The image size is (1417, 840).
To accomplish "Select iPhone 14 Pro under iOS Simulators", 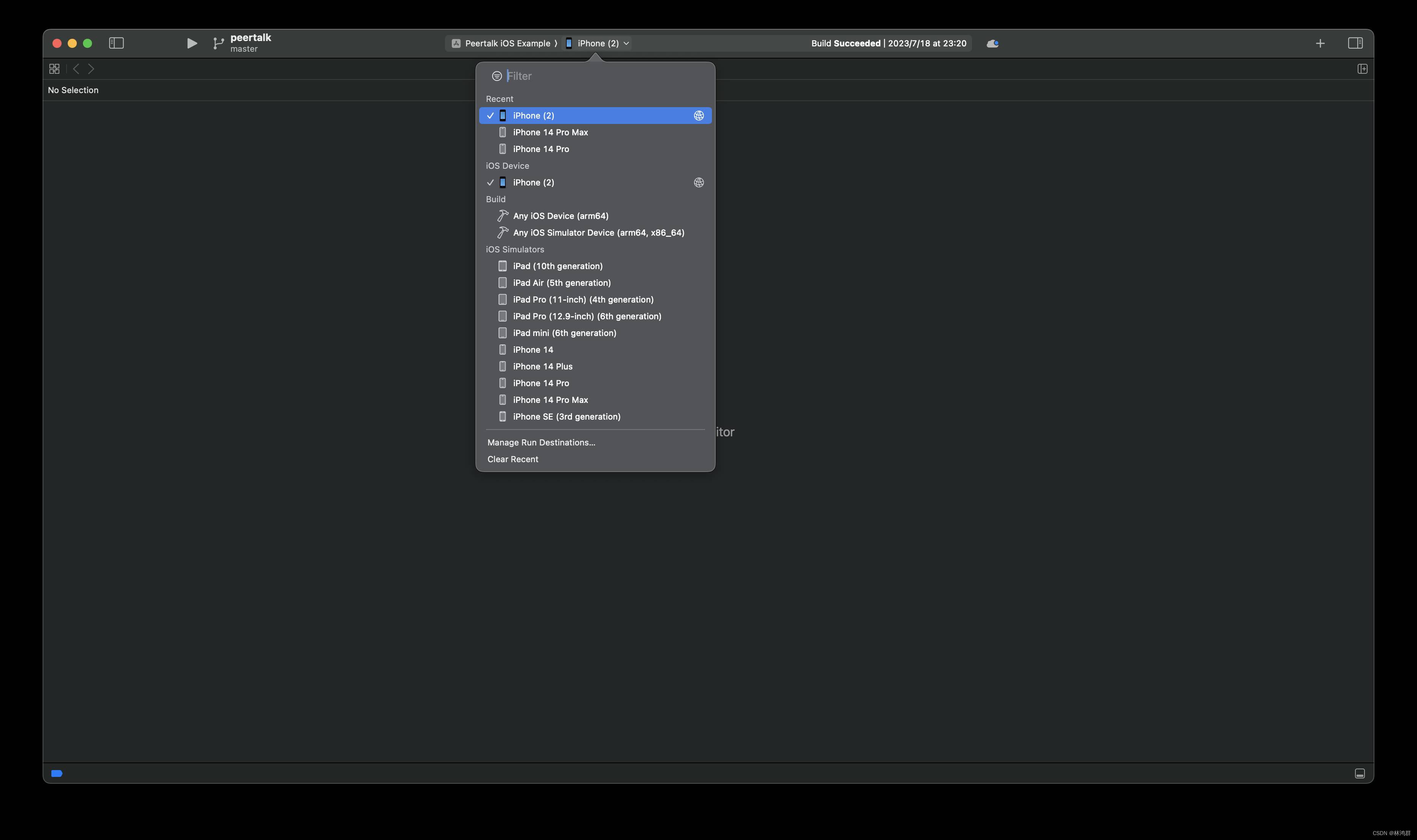I will [x=595, y=383].
